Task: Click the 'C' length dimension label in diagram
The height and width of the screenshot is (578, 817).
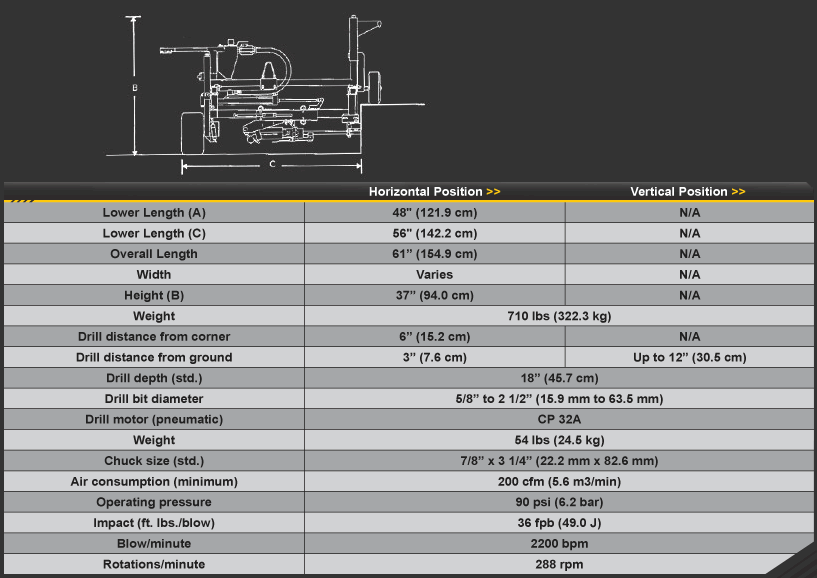Action: (x=272, y=164)
